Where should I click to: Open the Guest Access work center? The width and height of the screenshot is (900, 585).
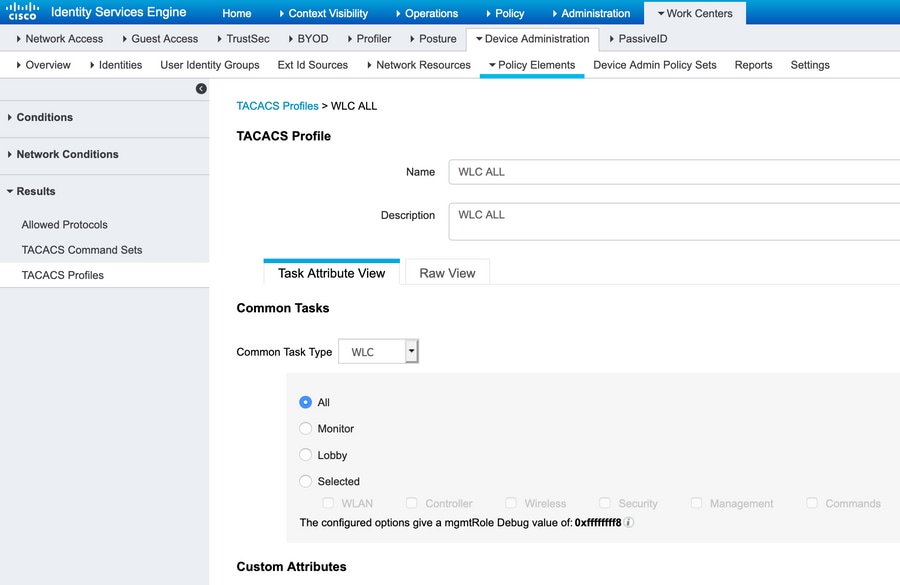click(x=160, y=38)
